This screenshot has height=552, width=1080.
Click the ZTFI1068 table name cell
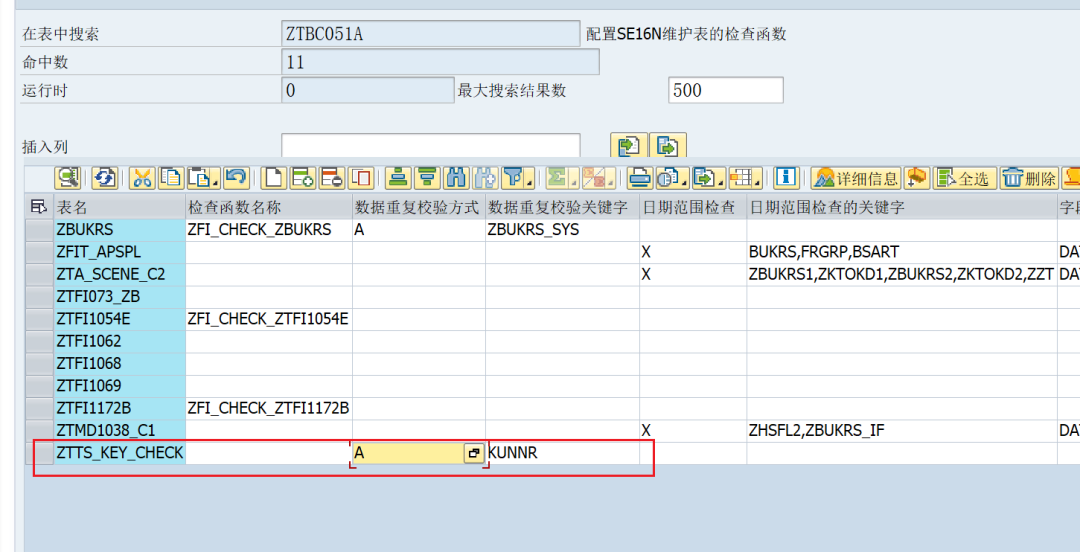(120, 363)
